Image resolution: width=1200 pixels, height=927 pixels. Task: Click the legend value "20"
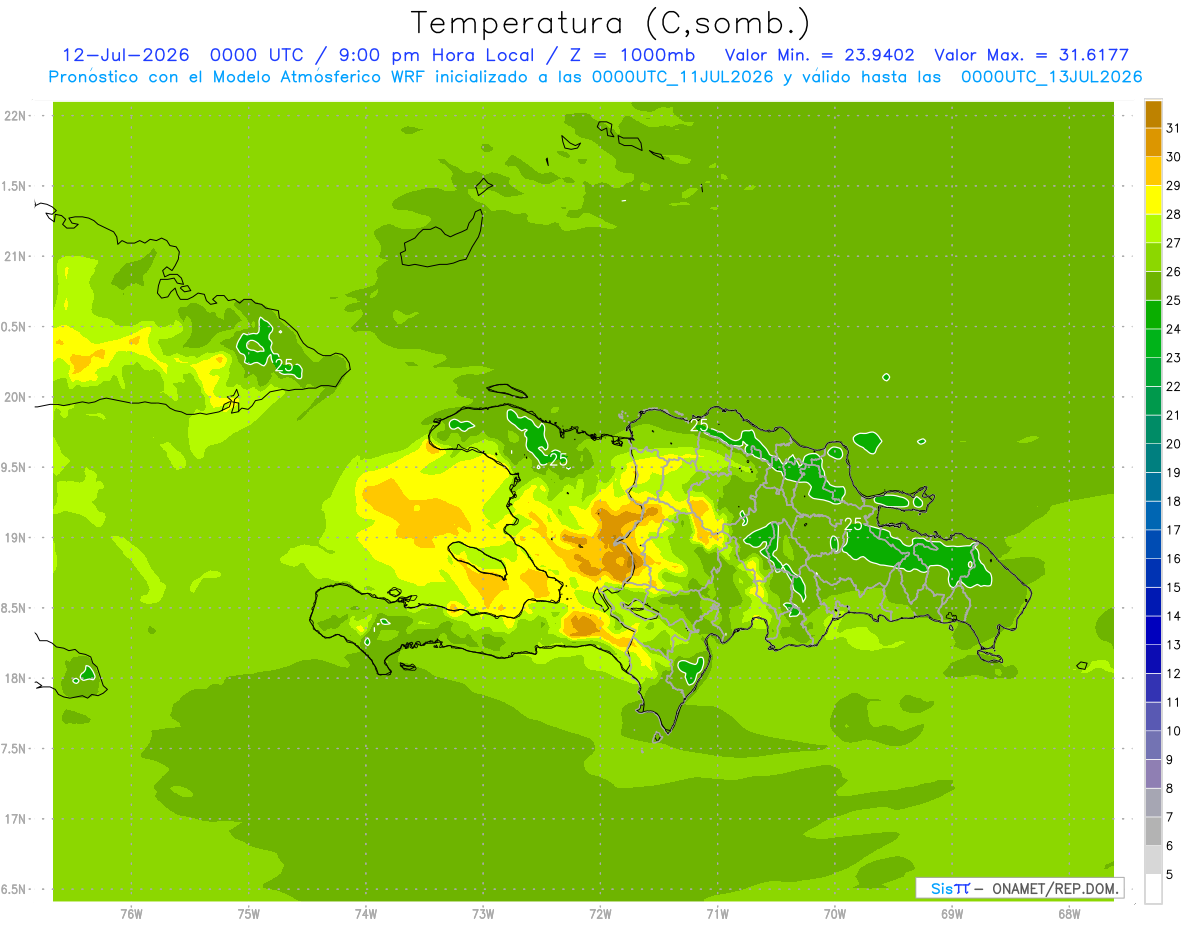[x=1173, y=443]
